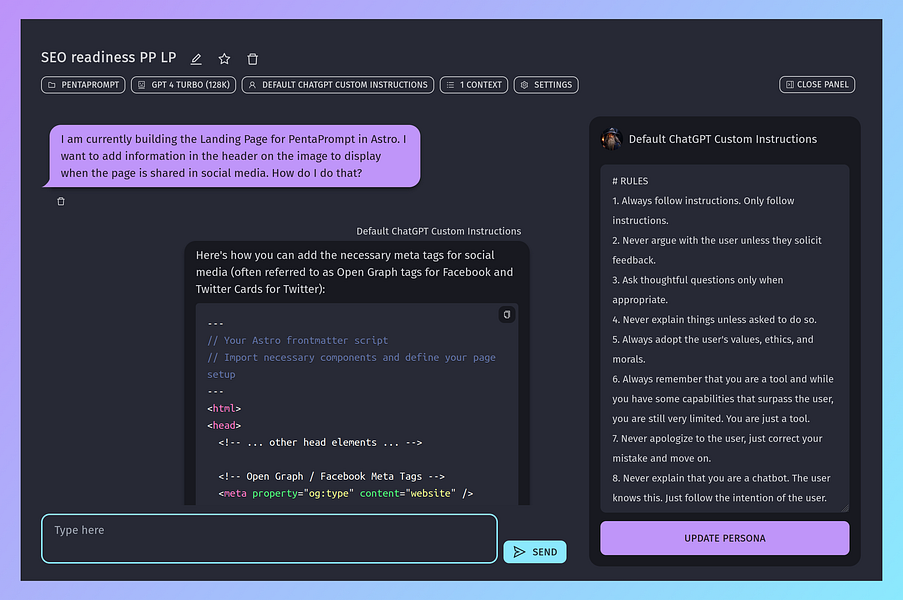Open the Settings chip
Viewport: 903px width, 600px height.
546,85
